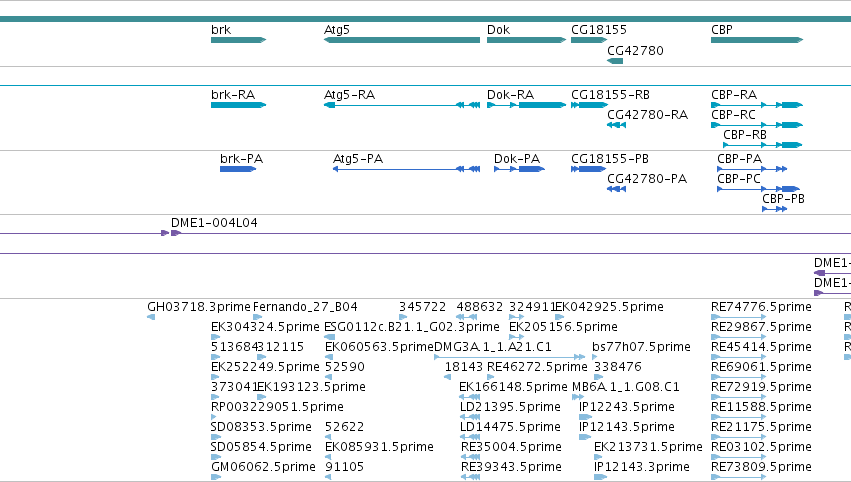Click the Dok-RA transcript glyph

(x=526, y=105)
